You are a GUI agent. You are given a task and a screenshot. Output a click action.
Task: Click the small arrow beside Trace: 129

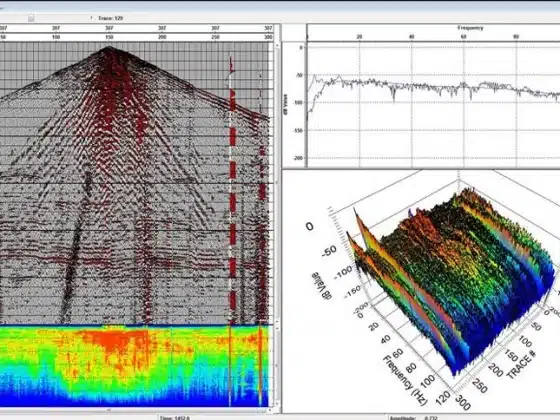(x=91, y=18)
